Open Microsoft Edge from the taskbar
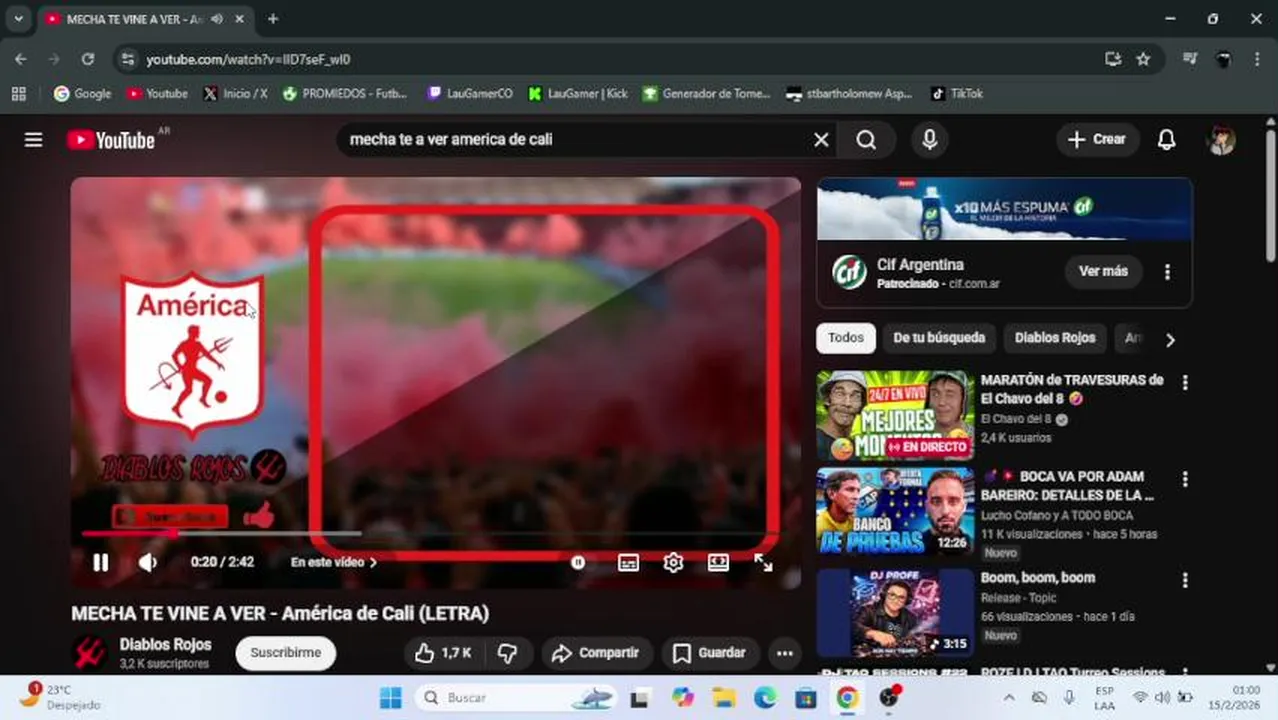1278x720 pixels. [765, 698]
